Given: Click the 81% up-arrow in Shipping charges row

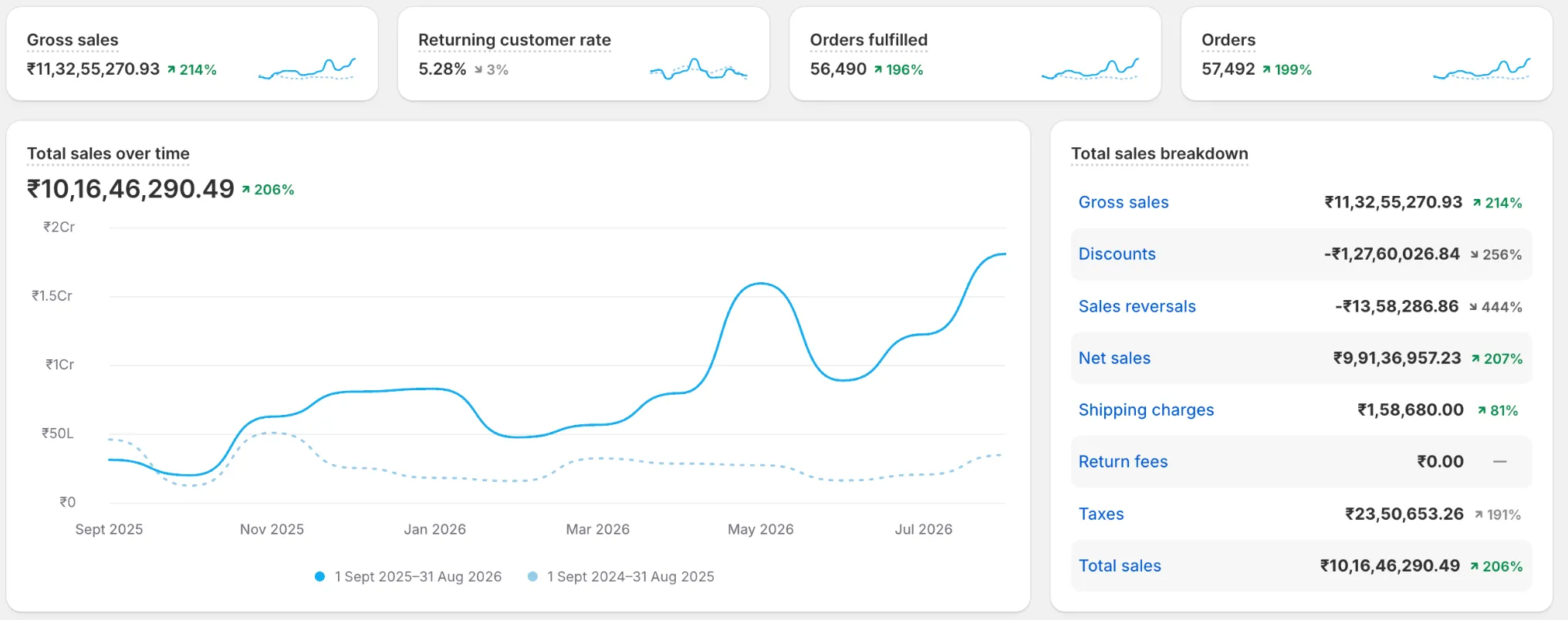Looking at the screenshot, I should (x=1498, y=411).
